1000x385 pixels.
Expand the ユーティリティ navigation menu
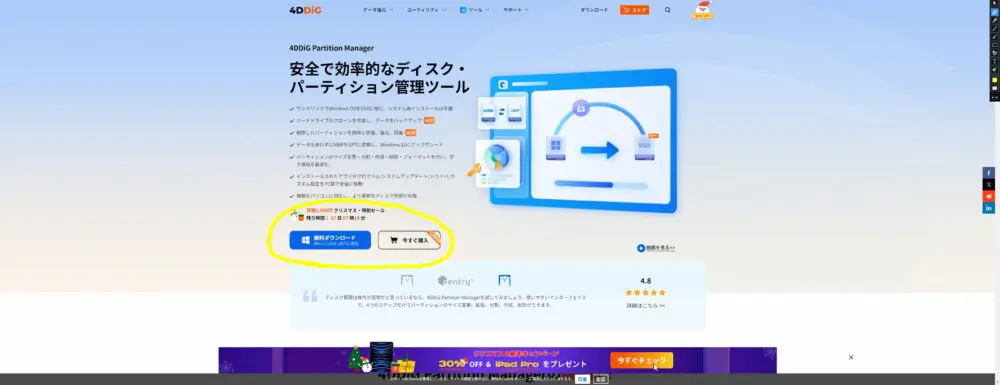(426, 10)
